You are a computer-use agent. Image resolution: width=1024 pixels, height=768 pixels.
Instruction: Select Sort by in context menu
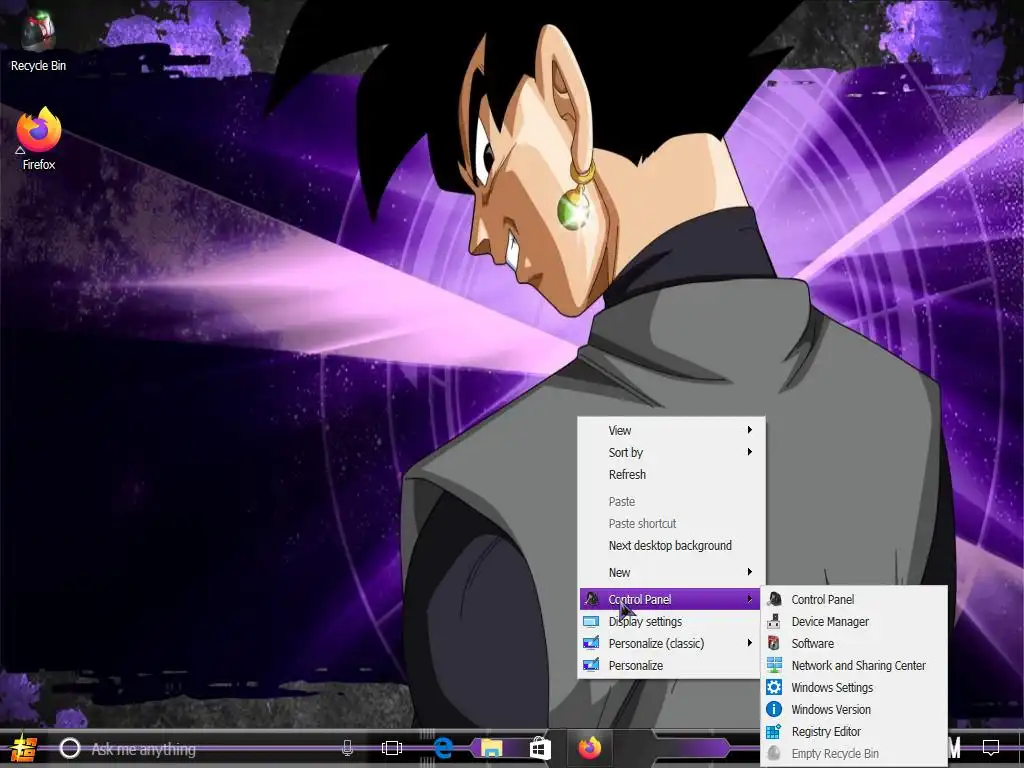coord(671,453)
